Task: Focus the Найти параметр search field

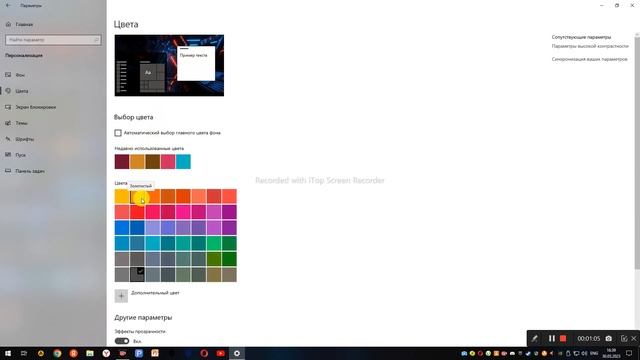Action: (53, 40)
